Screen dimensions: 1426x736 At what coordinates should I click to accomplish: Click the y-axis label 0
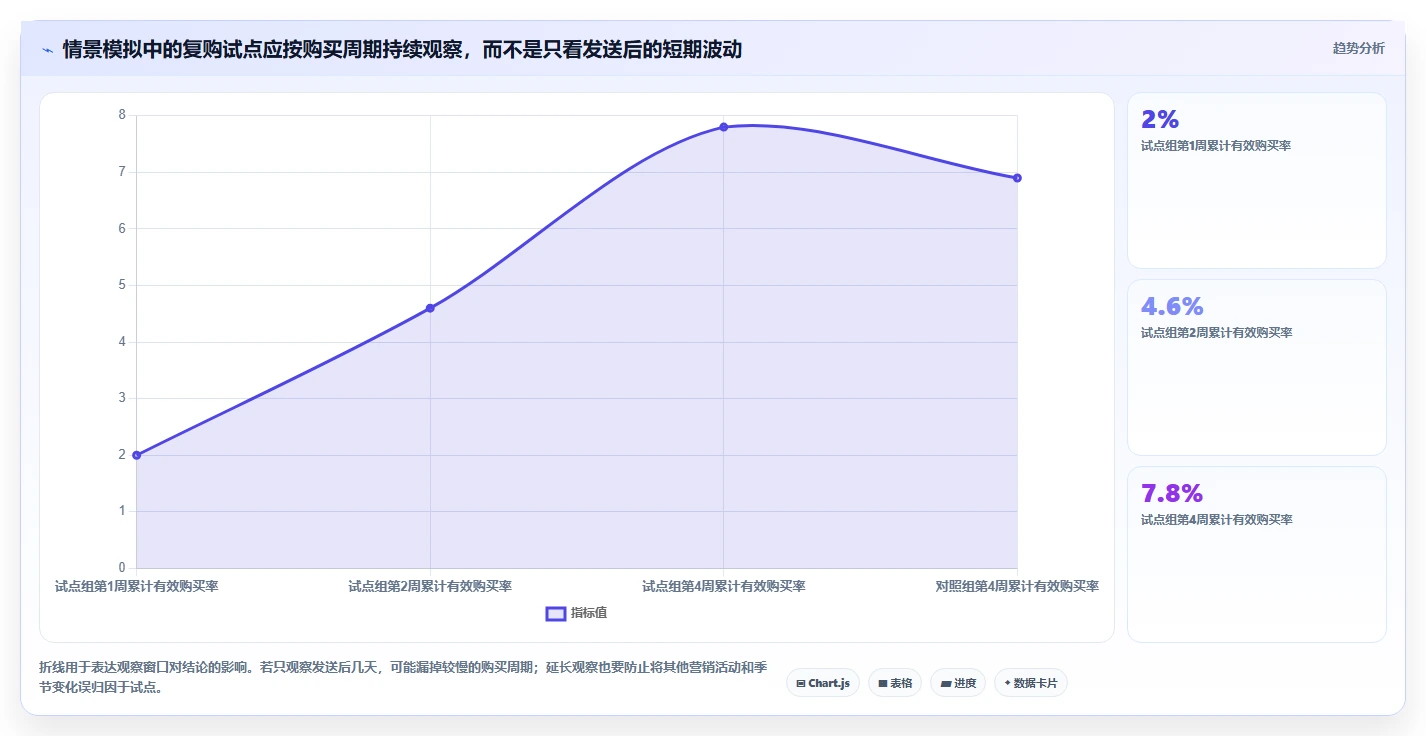pyautogui.click(x=122, y=568)
